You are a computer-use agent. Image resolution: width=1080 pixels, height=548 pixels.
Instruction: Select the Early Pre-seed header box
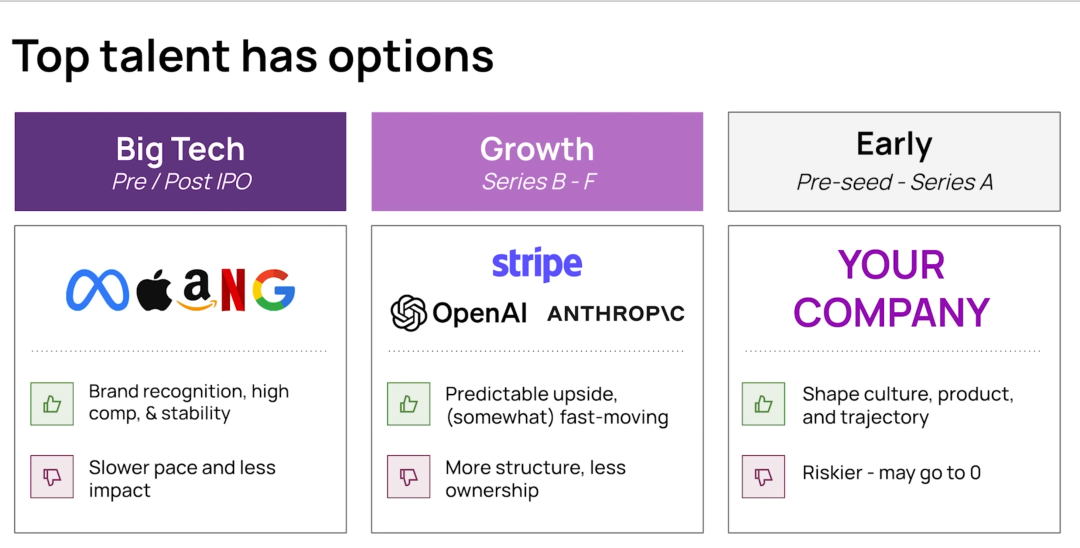(894, 162)
